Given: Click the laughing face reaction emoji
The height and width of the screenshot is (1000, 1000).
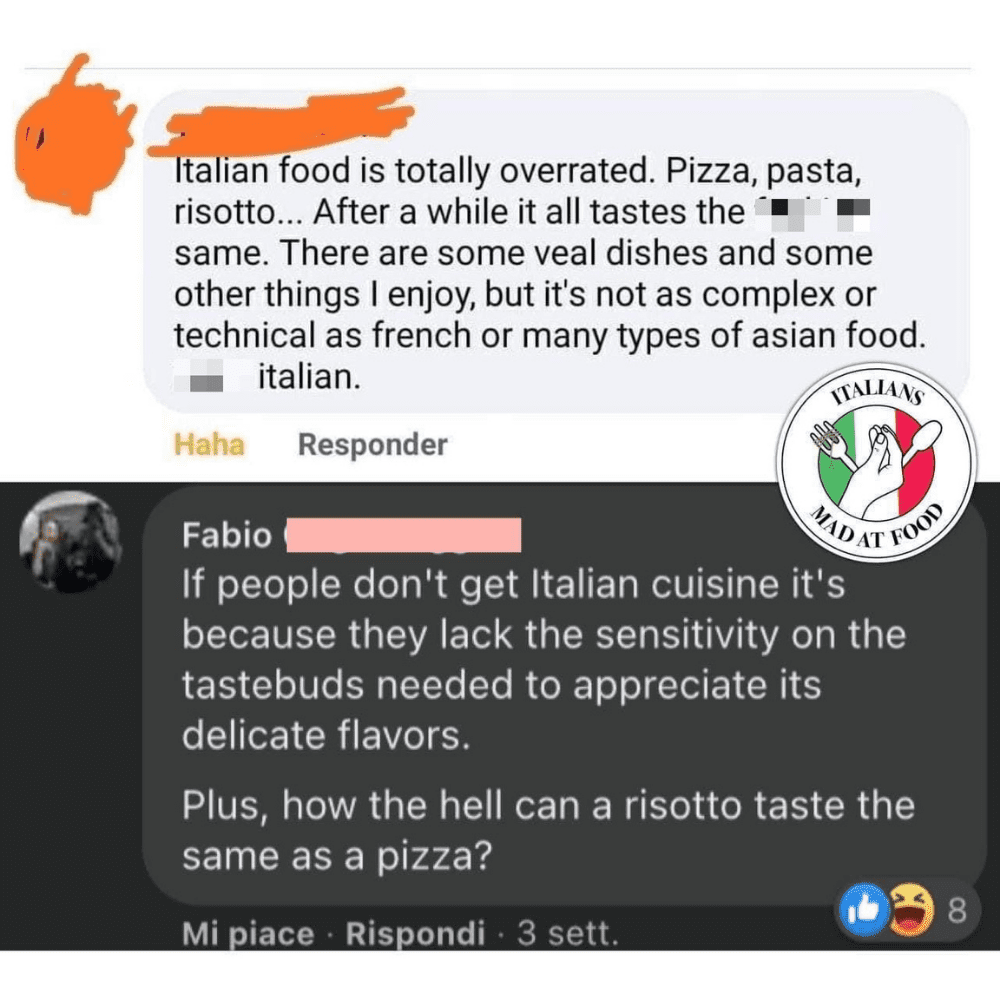Looking at the screenshot, I should pos(909,910).
